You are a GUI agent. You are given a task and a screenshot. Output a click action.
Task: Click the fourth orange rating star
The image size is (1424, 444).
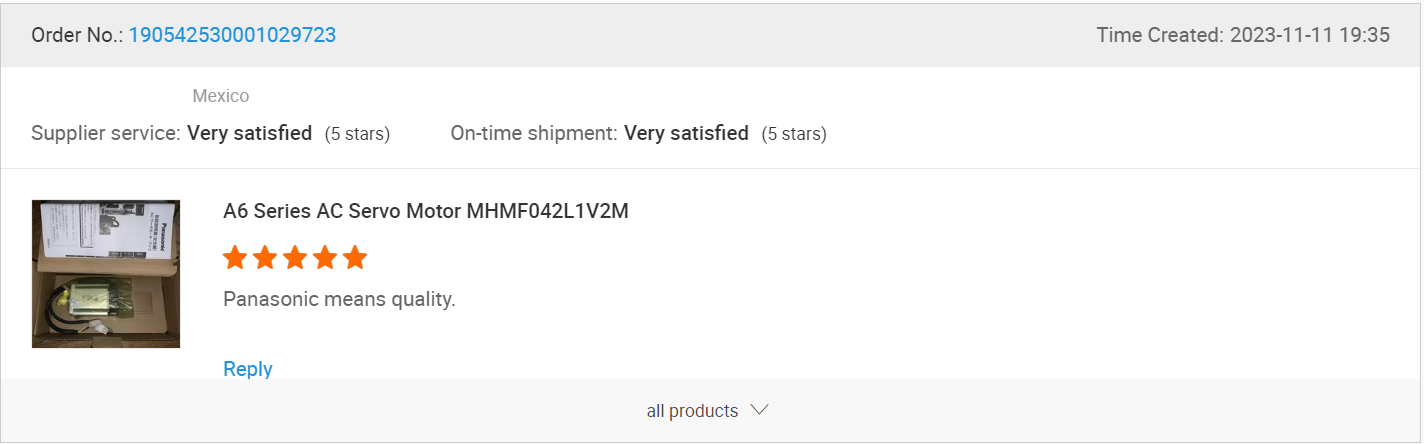pos(325,258)
